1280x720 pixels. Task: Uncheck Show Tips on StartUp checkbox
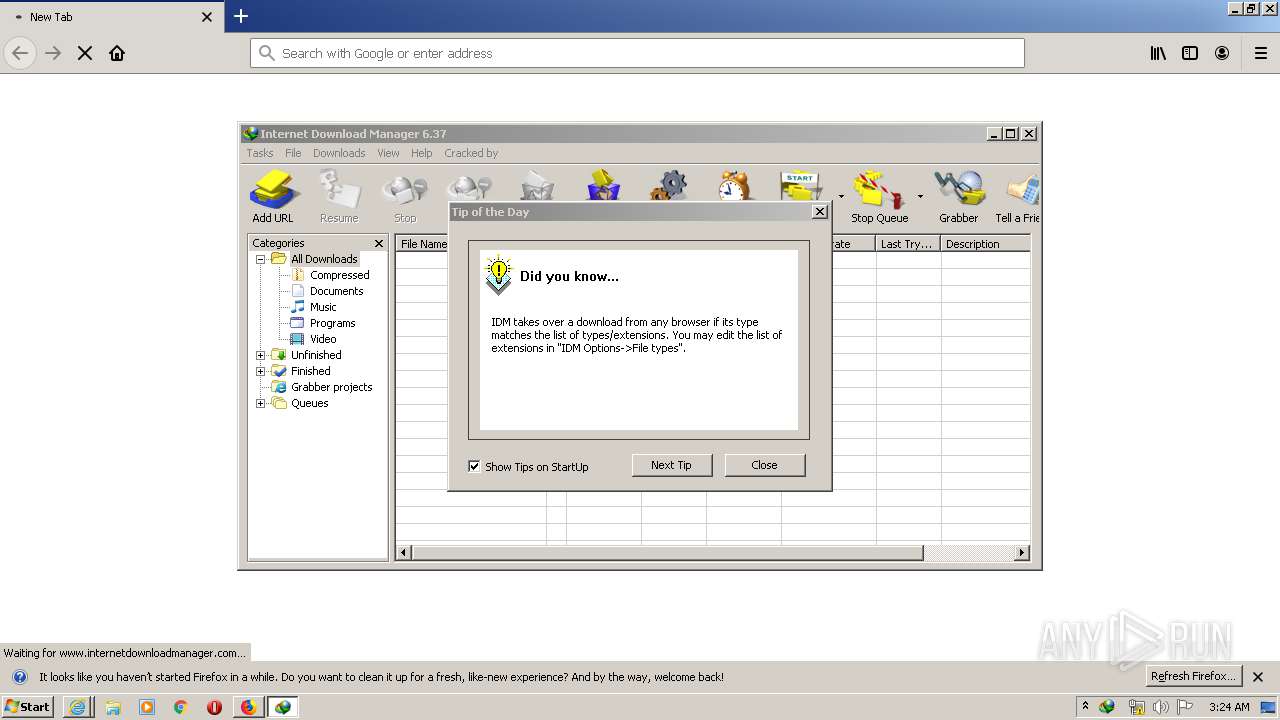coord(474,466)
